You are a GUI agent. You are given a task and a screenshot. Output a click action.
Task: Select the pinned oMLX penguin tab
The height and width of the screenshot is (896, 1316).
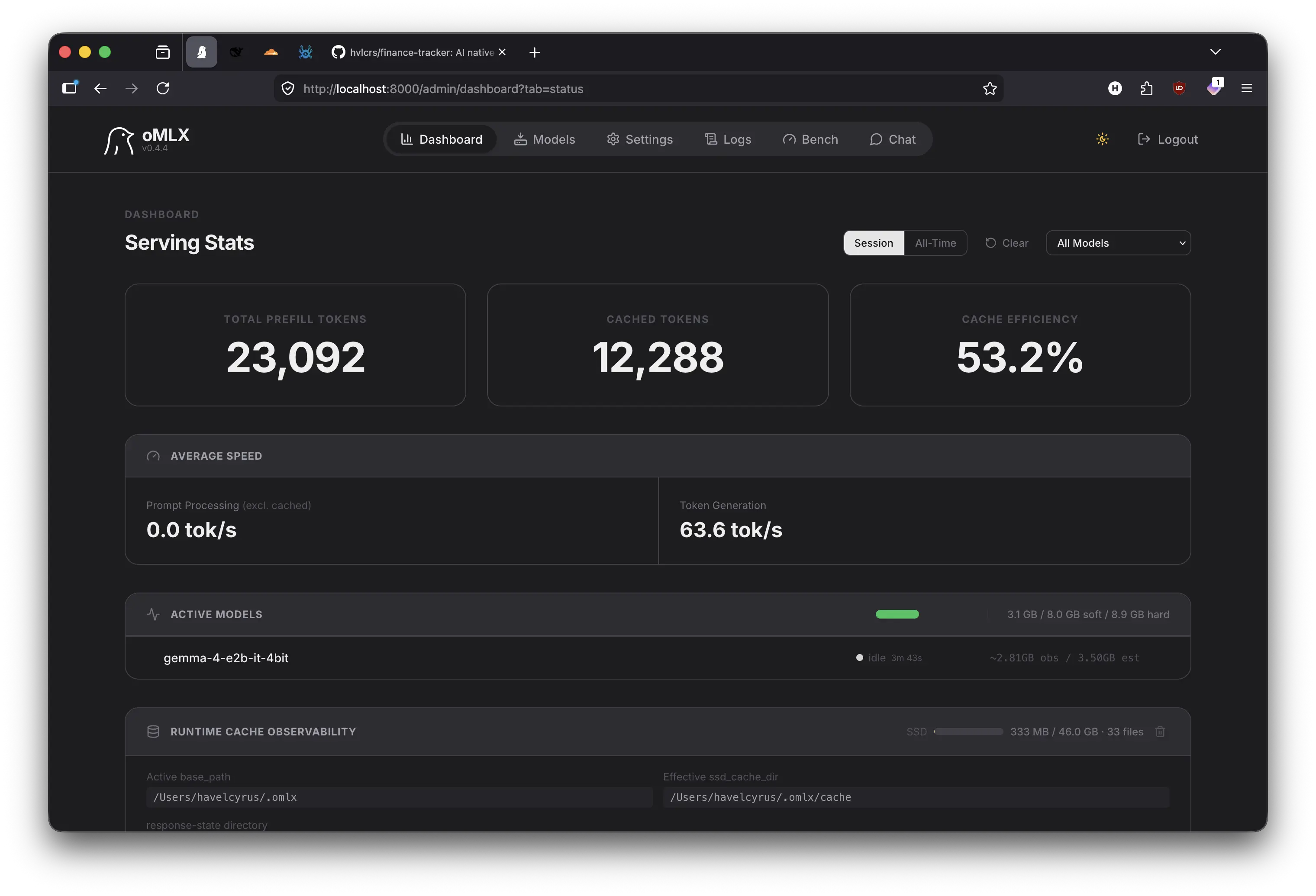click(x=202, y=52)
